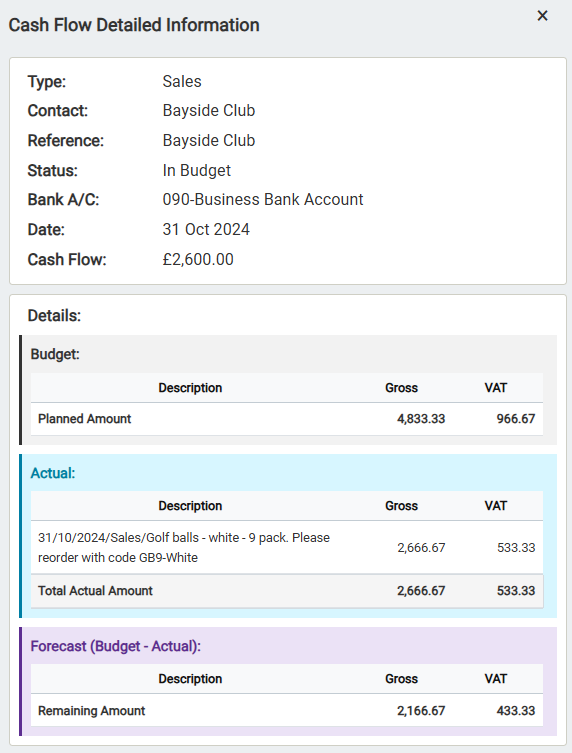The height and width of the screenshot is (753, 572).
Task: Select the Planned Amount row
Action: coord(287,419)
